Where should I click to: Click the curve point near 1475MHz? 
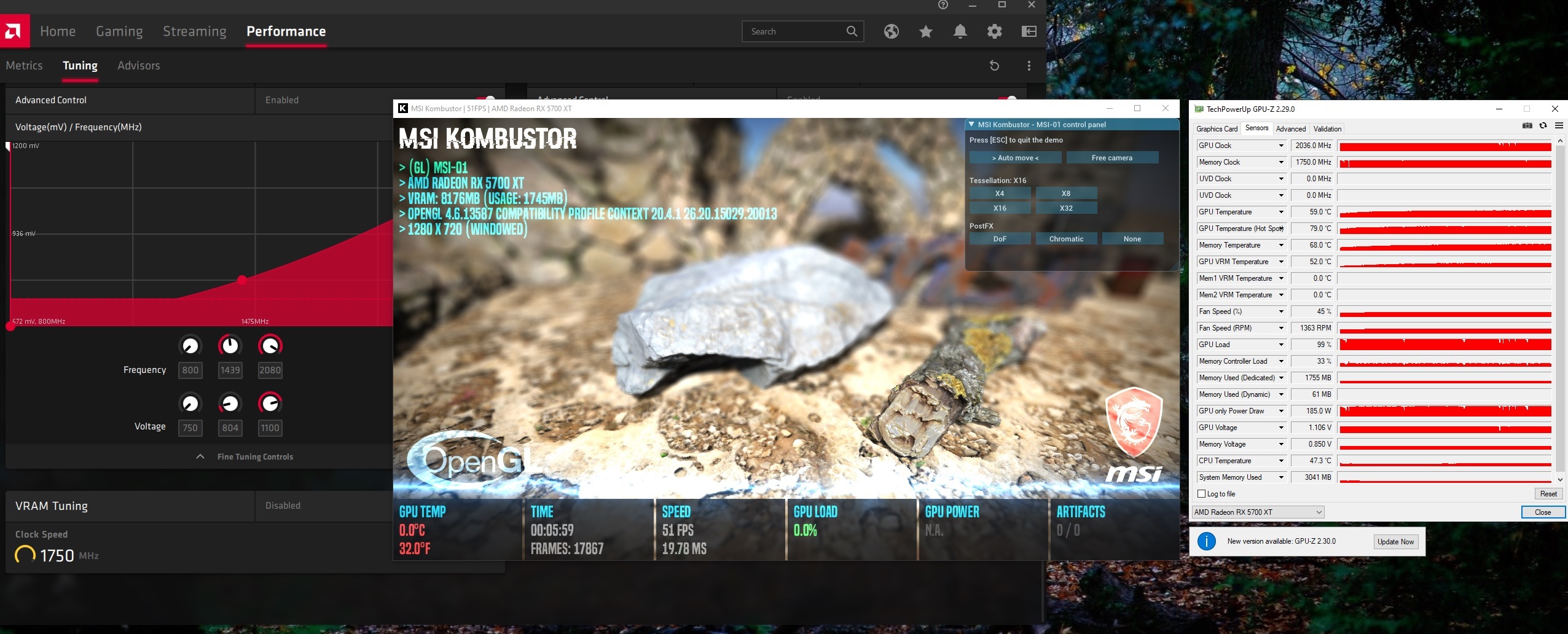(242, 280)
